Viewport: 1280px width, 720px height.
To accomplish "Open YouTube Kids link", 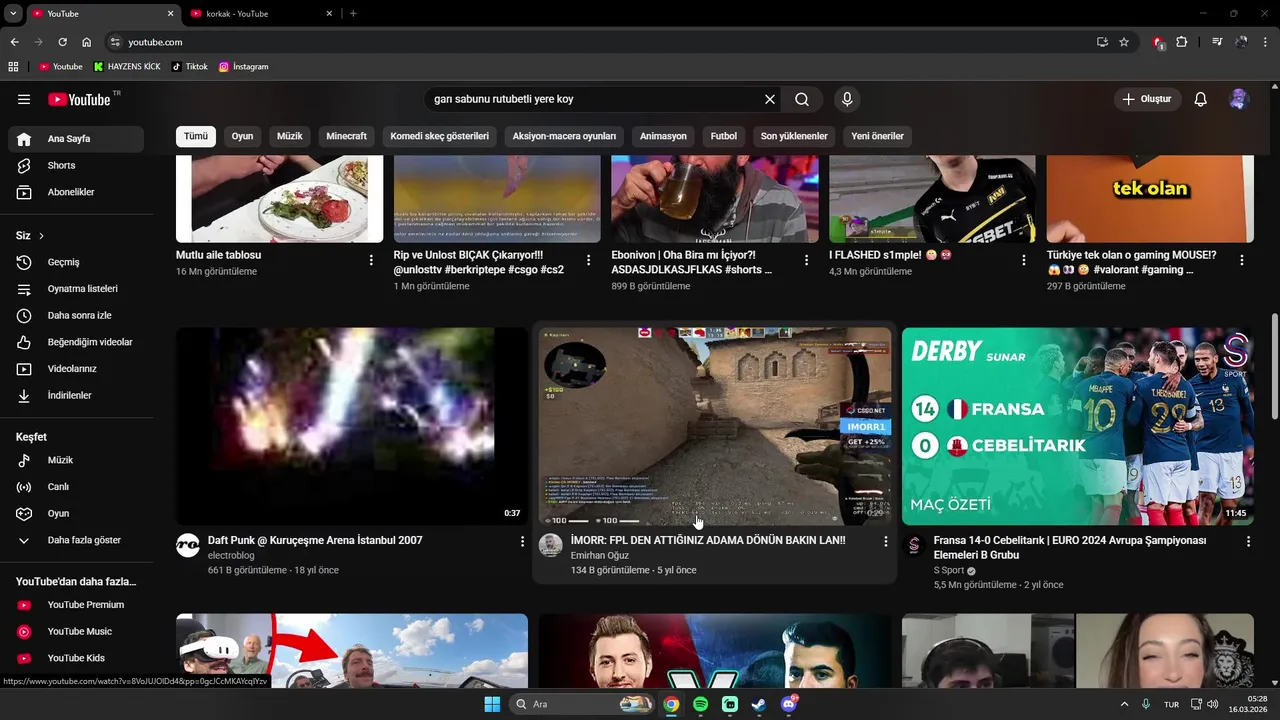I will tap(76, 658).
